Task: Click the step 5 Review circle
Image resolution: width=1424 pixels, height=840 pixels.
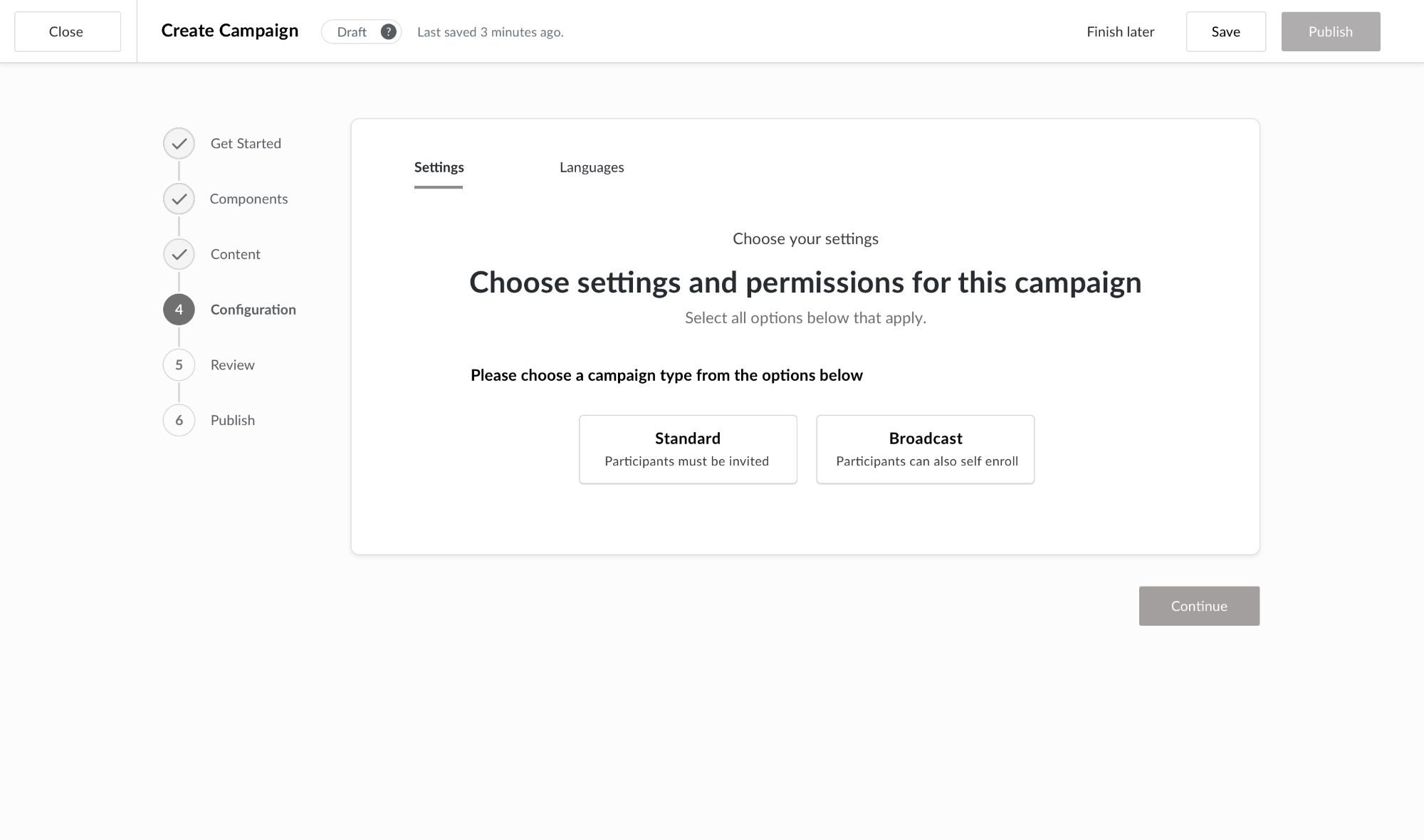Action: (x=179, y=365)
